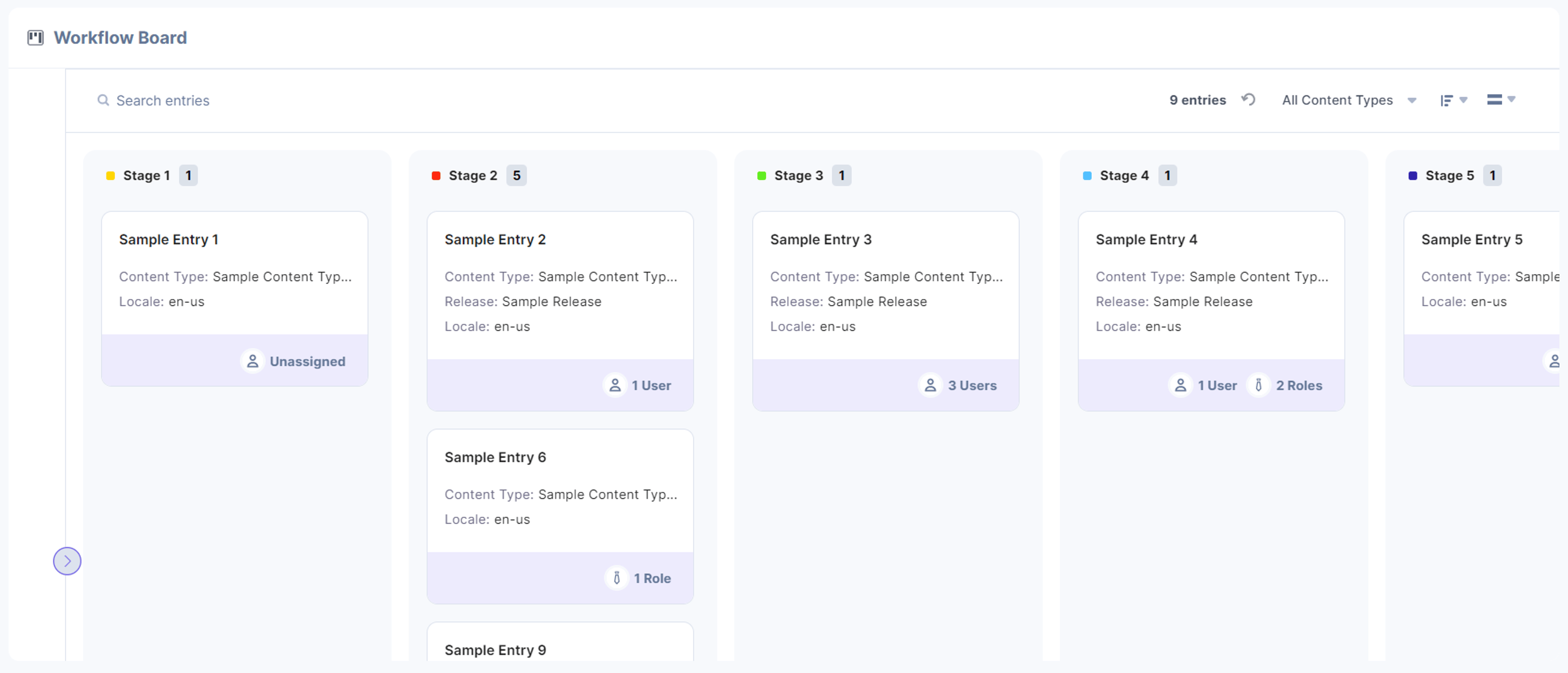Viewport: 1568px width, 673px height.
Task: Click the Stage 2 column header
Action: (473, 175)
